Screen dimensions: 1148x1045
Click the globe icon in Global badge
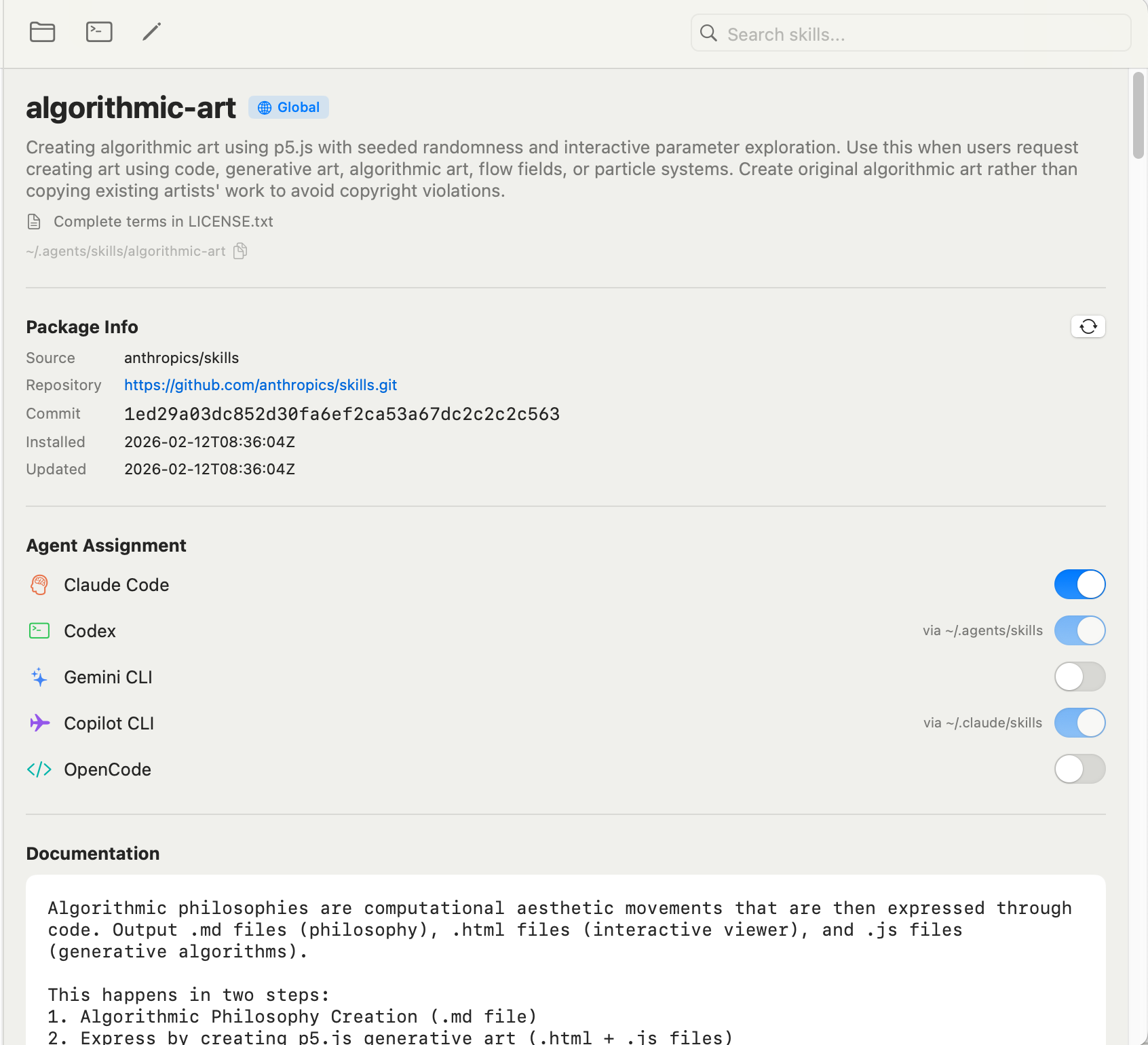pyautogui.click(x=265, y=108)
